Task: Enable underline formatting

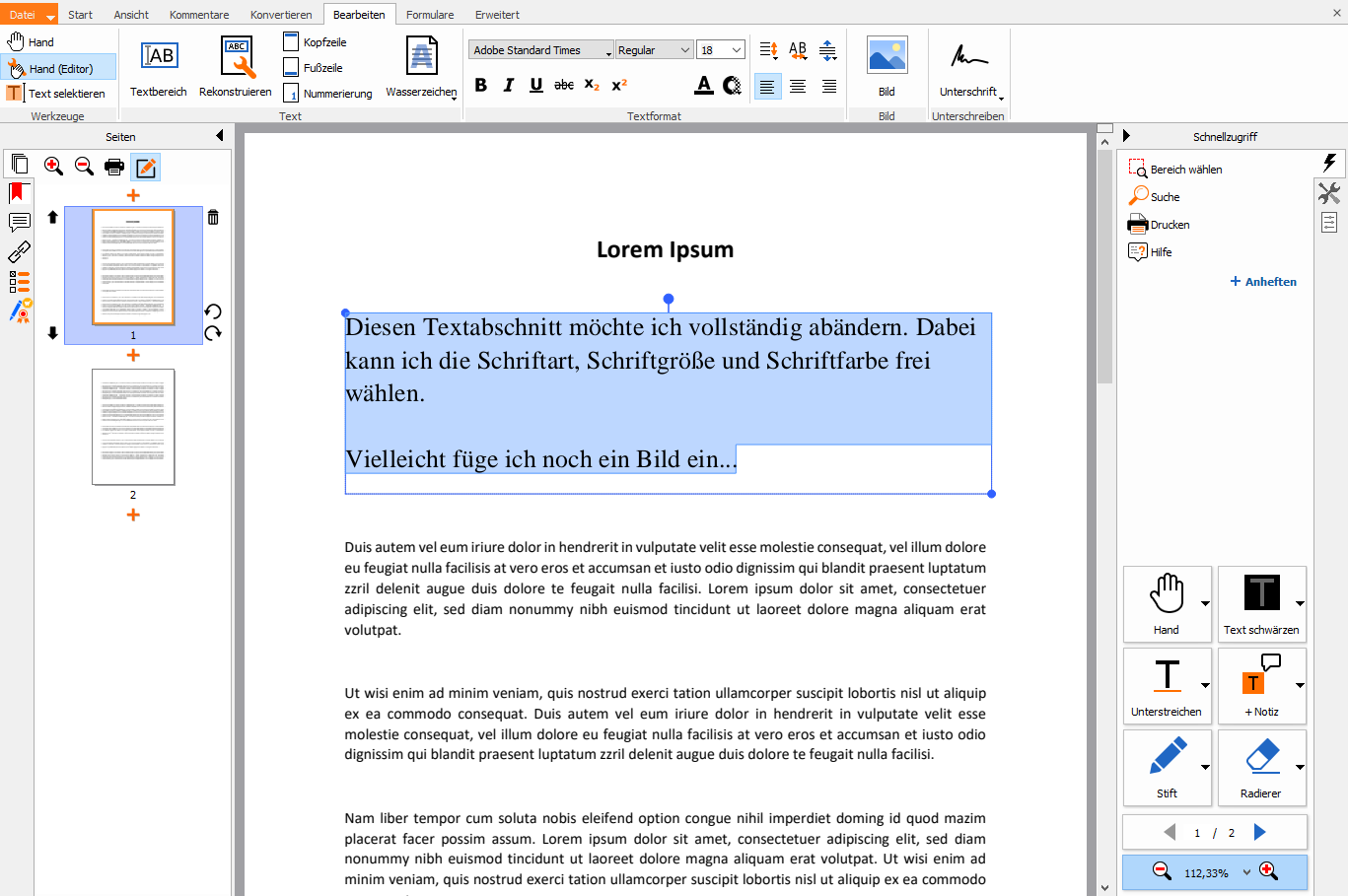Action: pos(536,86)
